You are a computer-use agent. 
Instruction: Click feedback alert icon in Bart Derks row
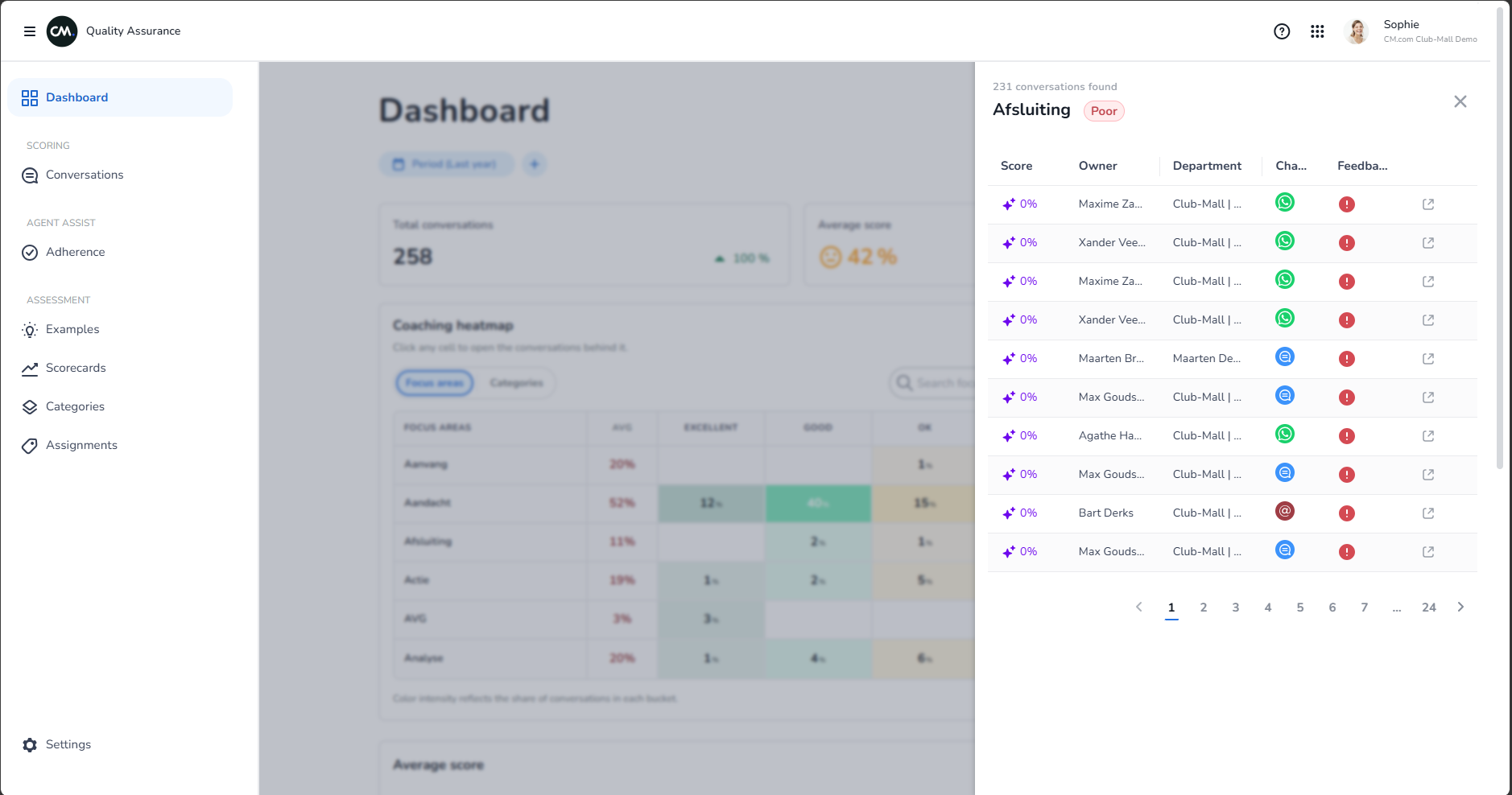click(x=1347, y=513)
